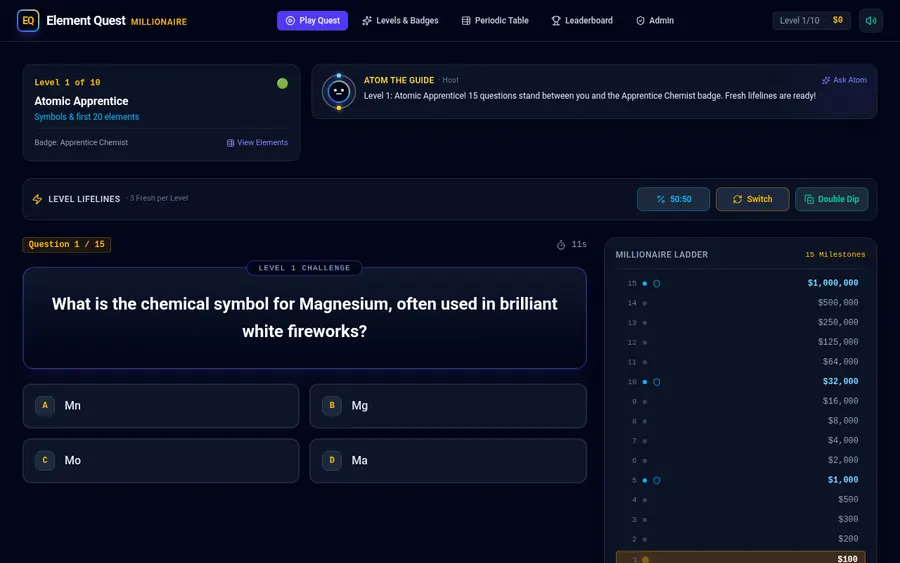Toggle sound with the speaker icon

[x=870, y=21]
